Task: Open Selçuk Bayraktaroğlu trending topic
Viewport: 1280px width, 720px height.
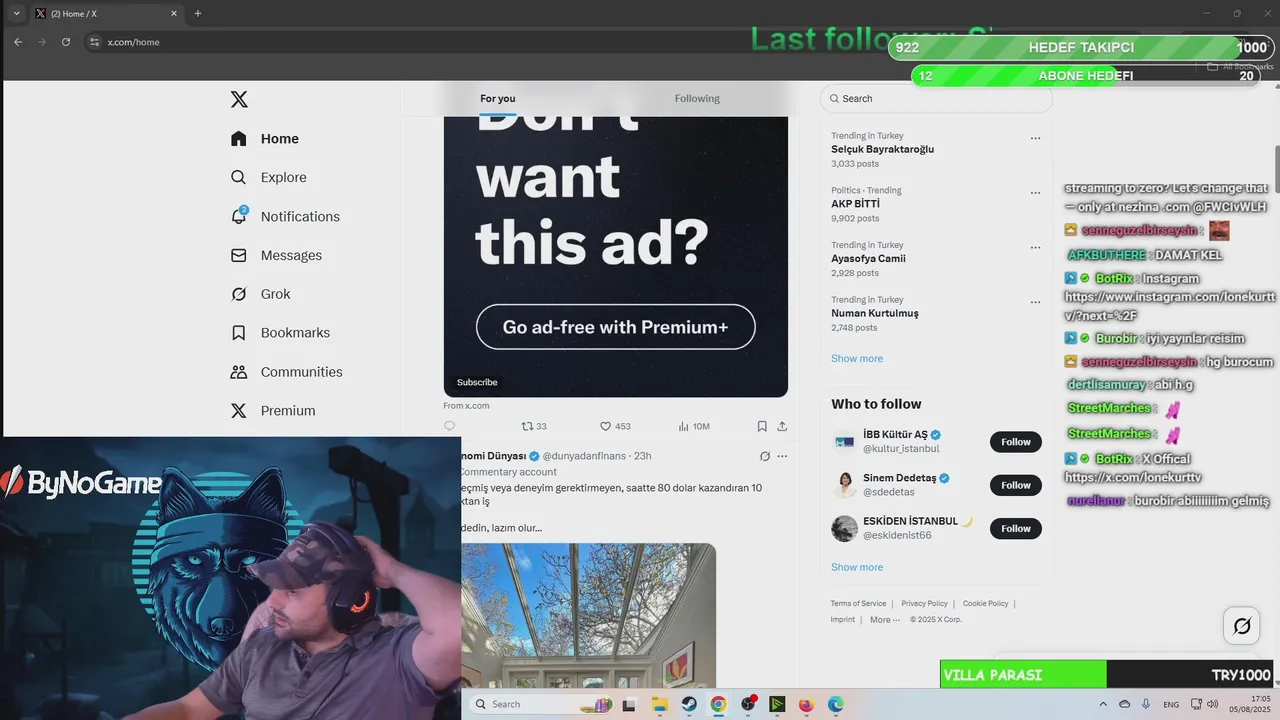Action: [882, 149]
